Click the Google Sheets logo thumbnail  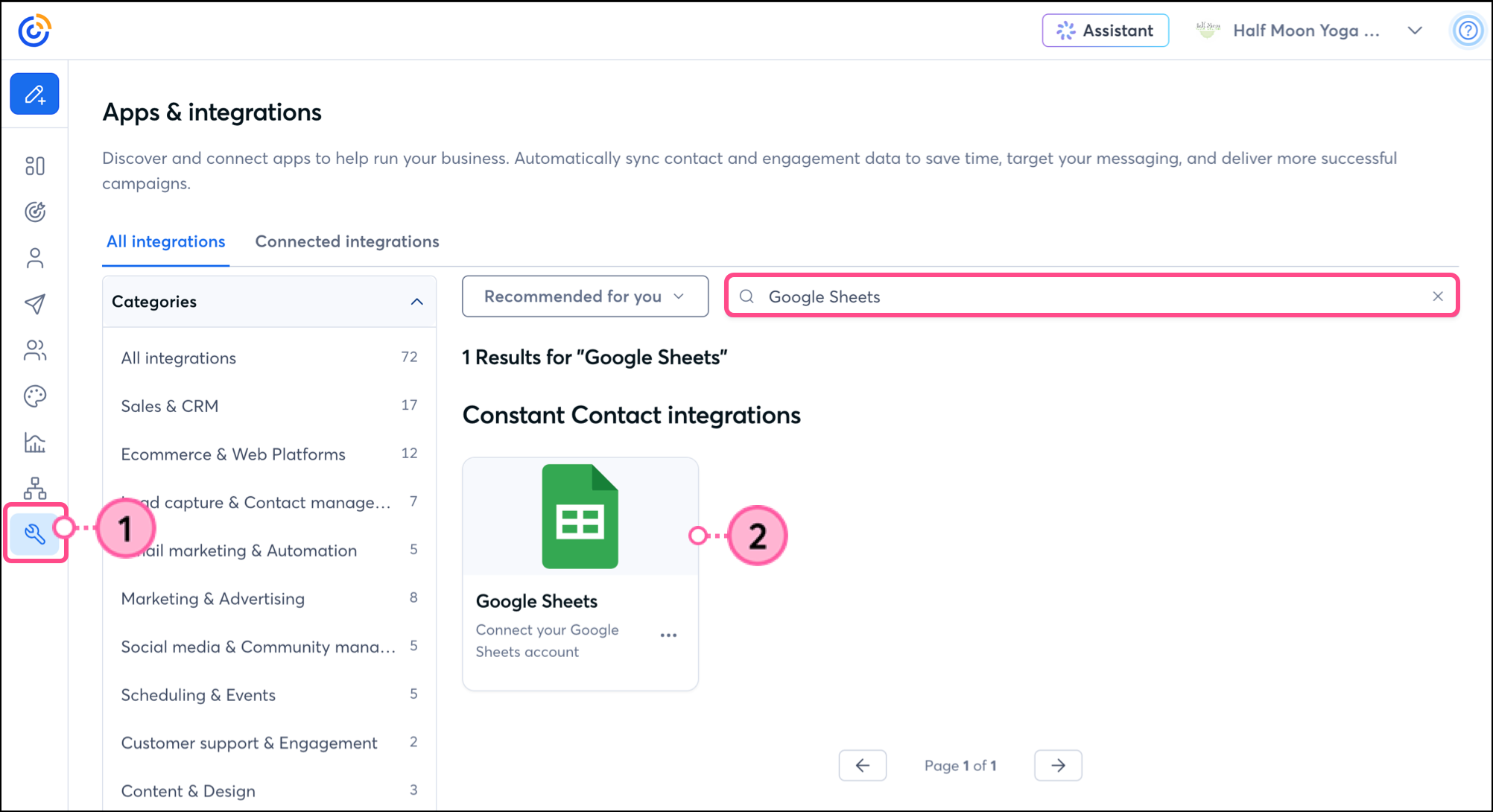580,516
